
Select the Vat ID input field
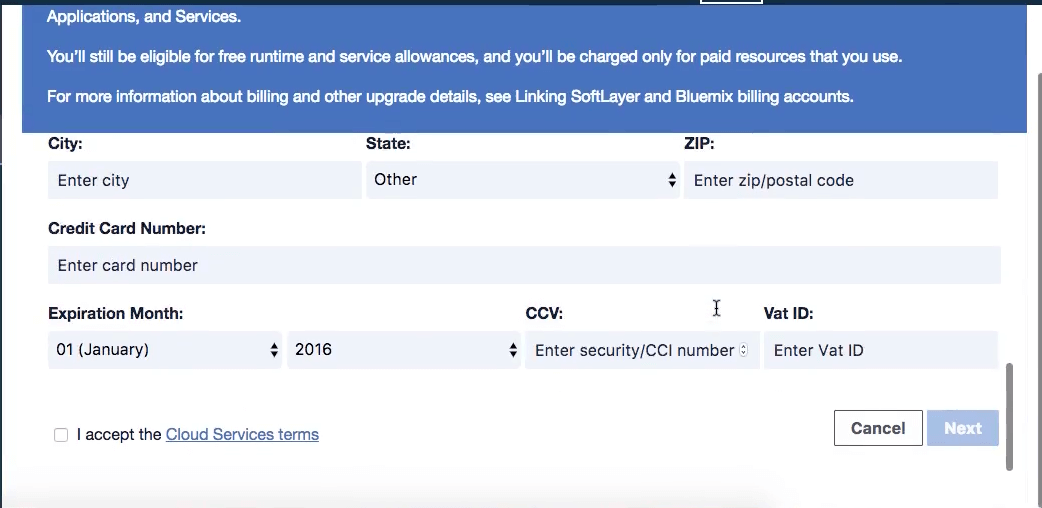click(880, 351)
